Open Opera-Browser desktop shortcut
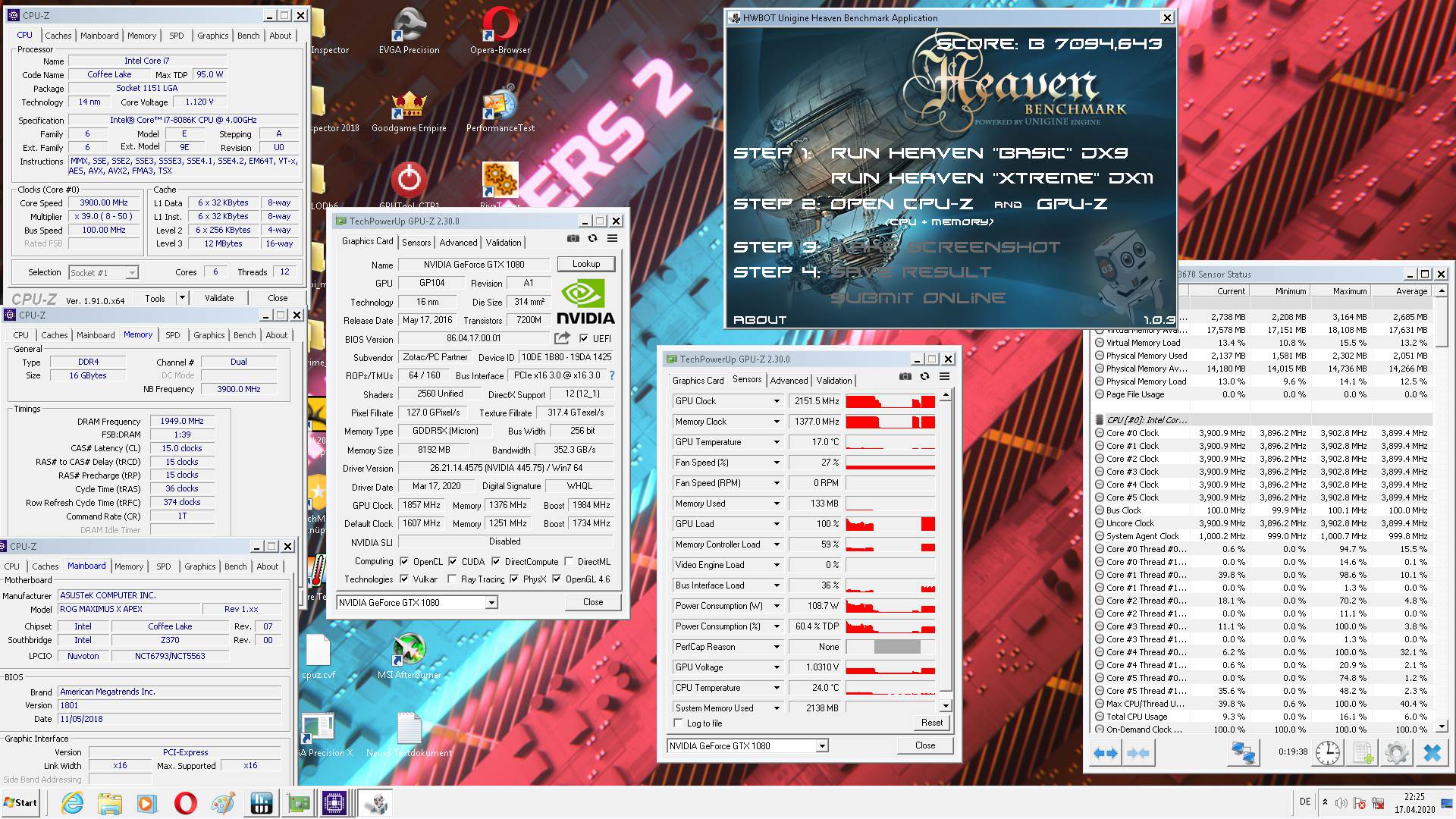 [500, 32]
